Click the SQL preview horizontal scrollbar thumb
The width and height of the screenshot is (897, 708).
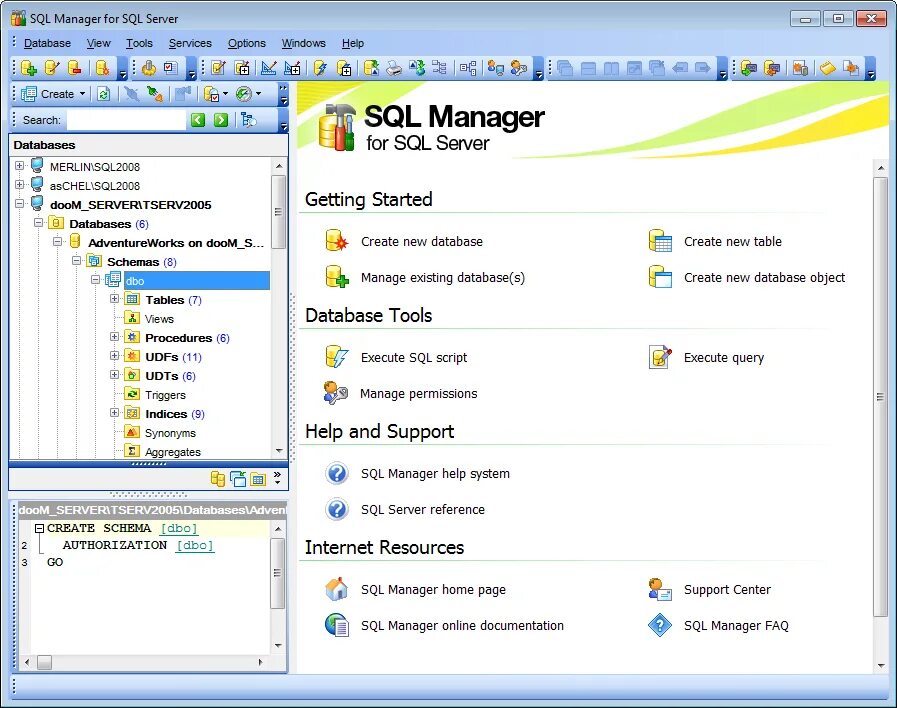(x=44, y=662)
